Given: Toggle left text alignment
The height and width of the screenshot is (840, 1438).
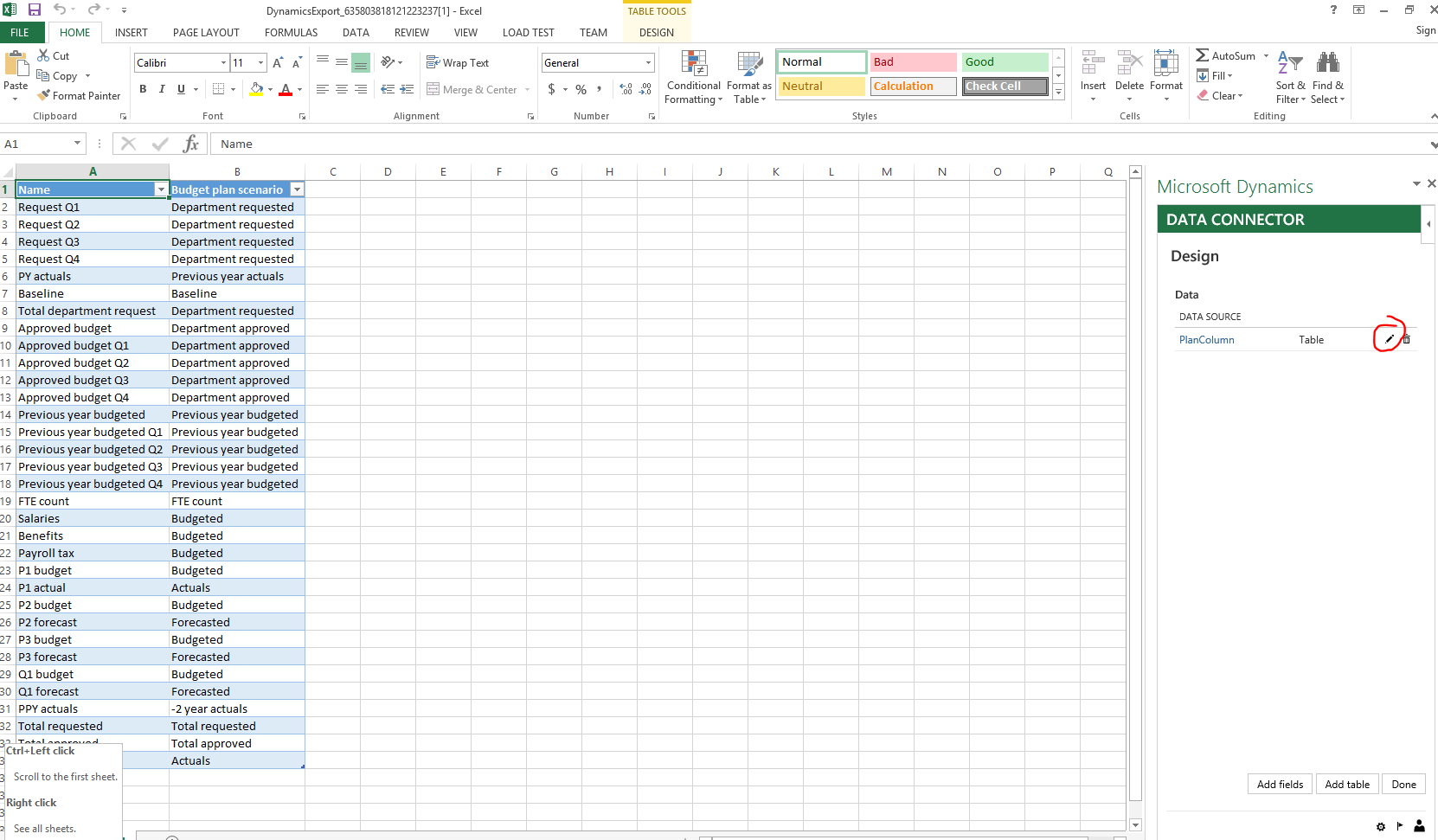Looking at the screenshot, I should click(323, 89).
